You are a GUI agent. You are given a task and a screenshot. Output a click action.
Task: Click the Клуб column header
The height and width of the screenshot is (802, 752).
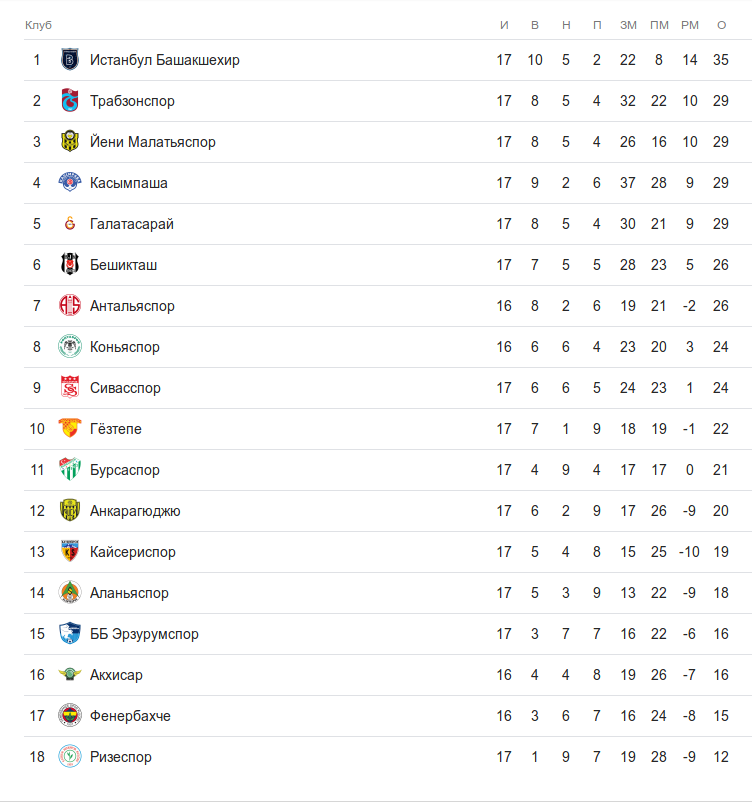point(38,24)
